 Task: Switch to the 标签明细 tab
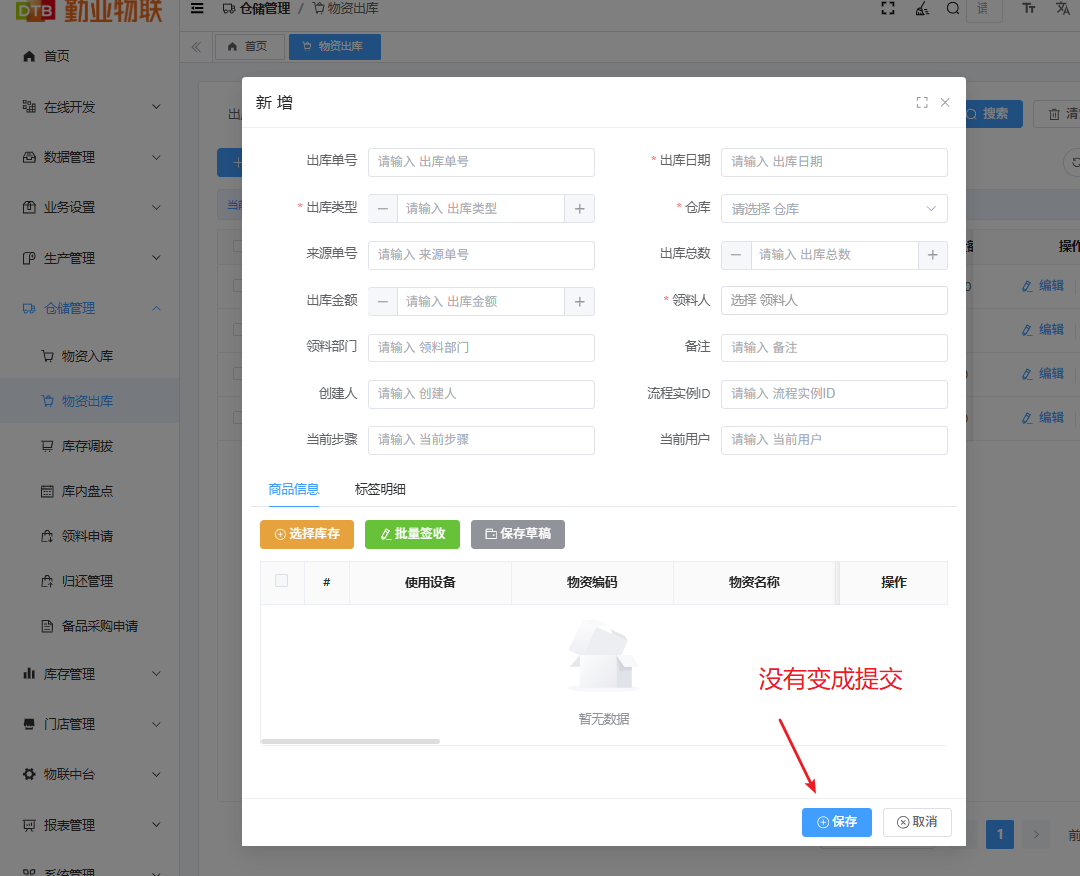pos(380,489)
